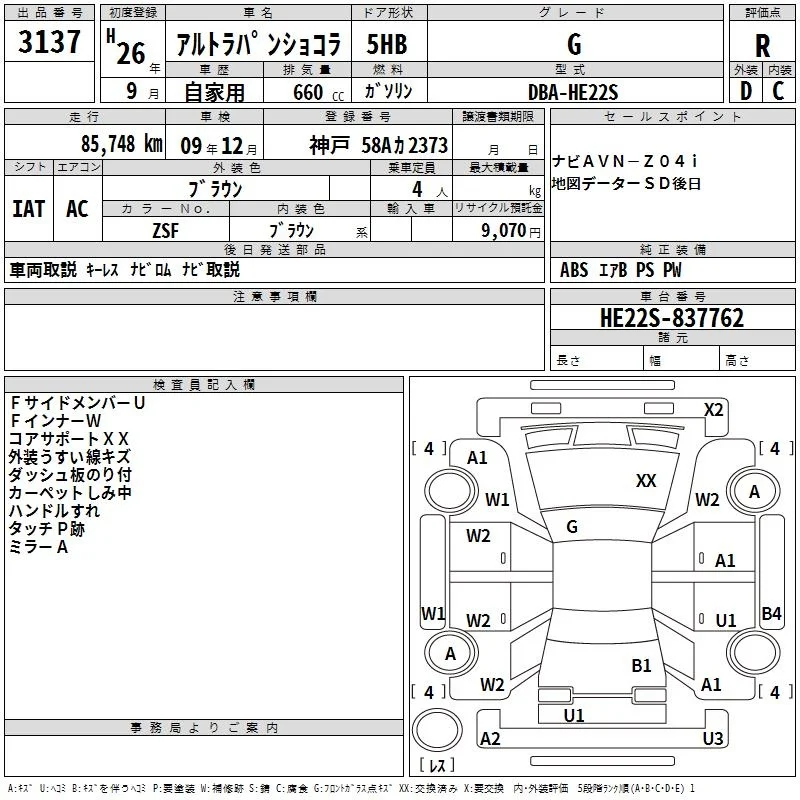Select the vehicle history 自家用

(x=214, y=92)
